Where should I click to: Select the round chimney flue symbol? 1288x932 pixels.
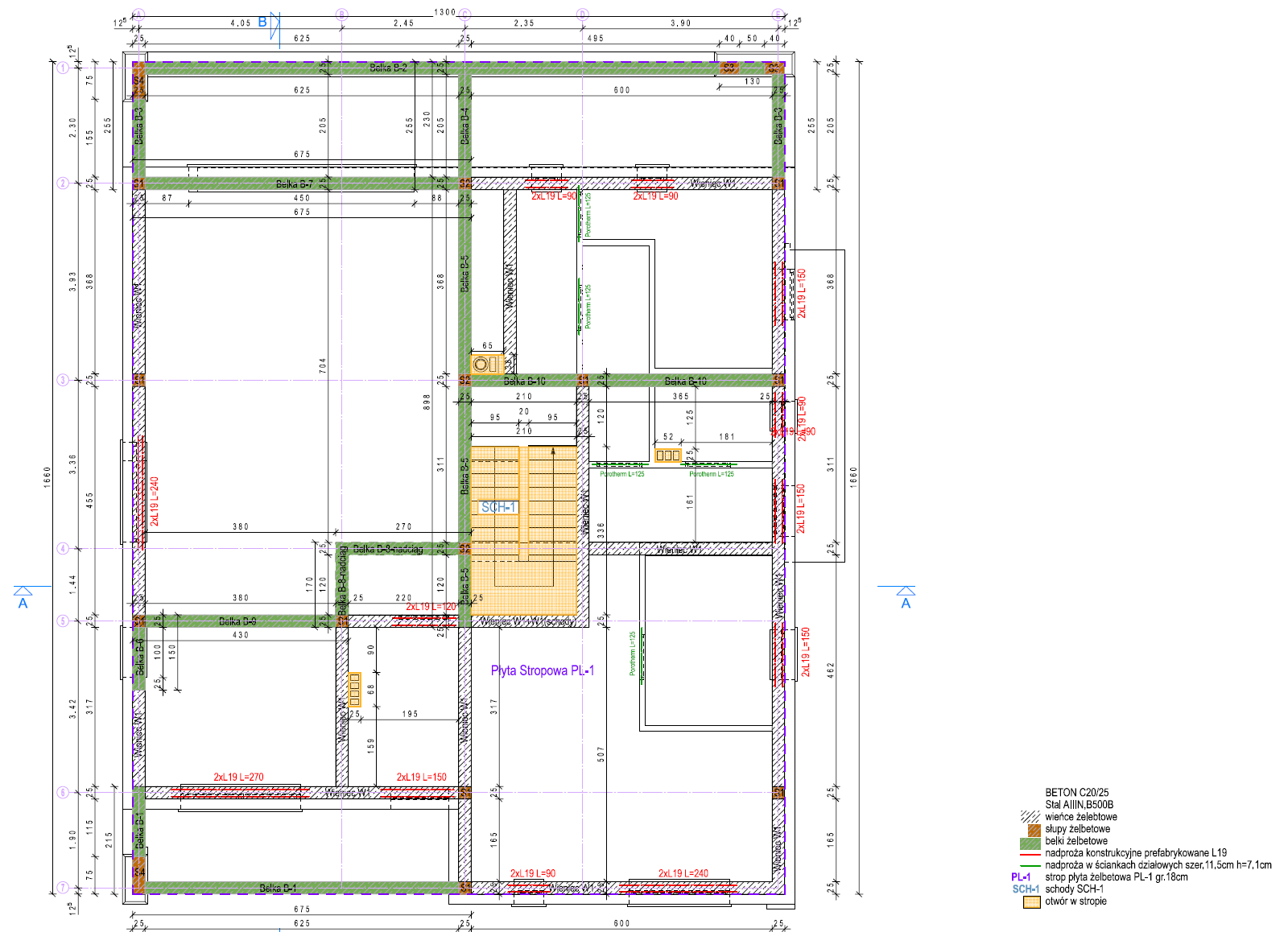pyautogui.click(x=481, y=364)
